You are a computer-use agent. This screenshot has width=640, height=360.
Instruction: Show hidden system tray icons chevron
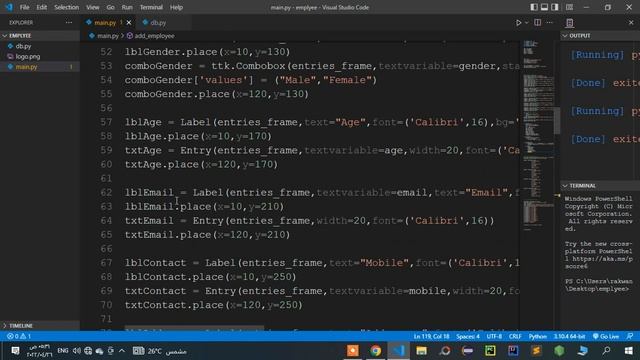point(122,351)
